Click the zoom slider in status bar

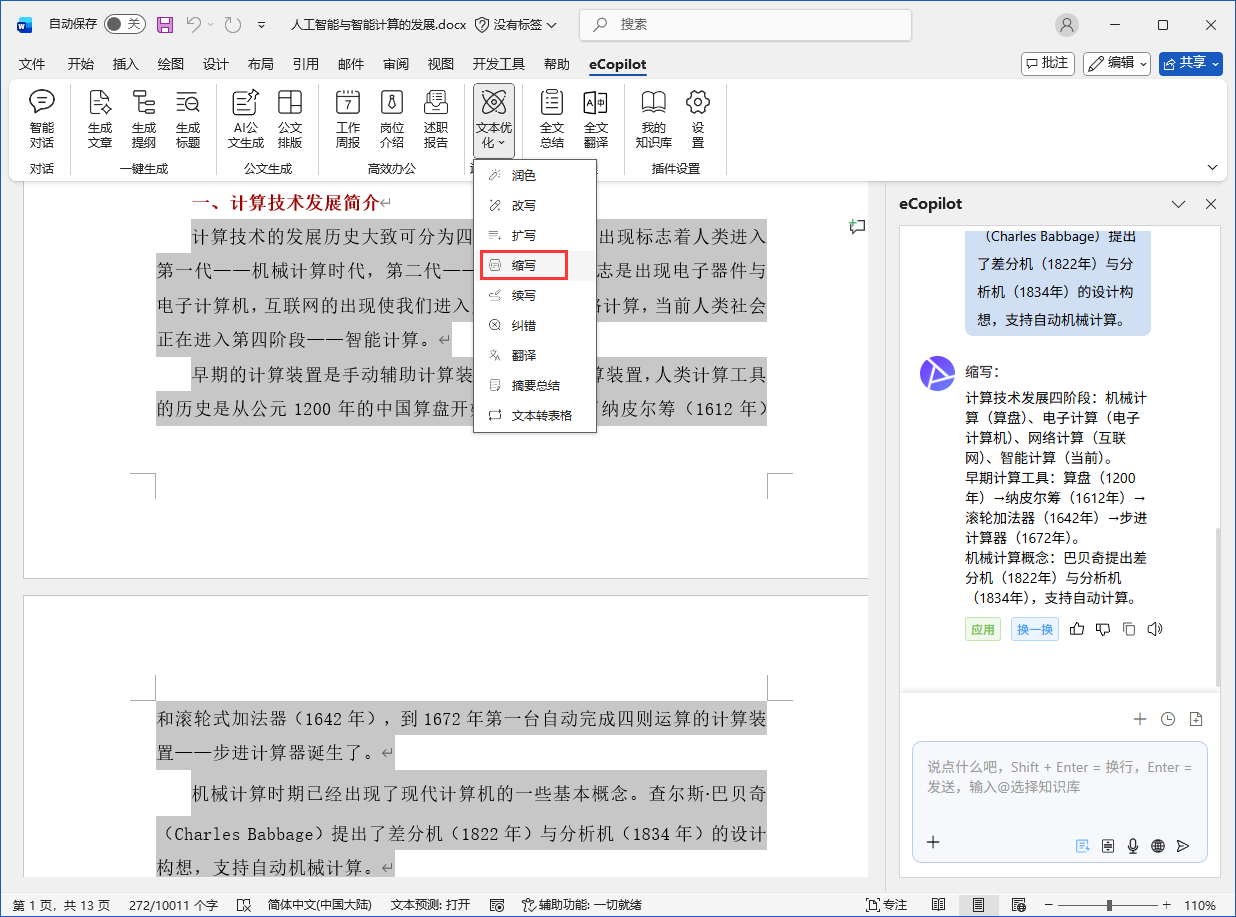point(1108,905)
